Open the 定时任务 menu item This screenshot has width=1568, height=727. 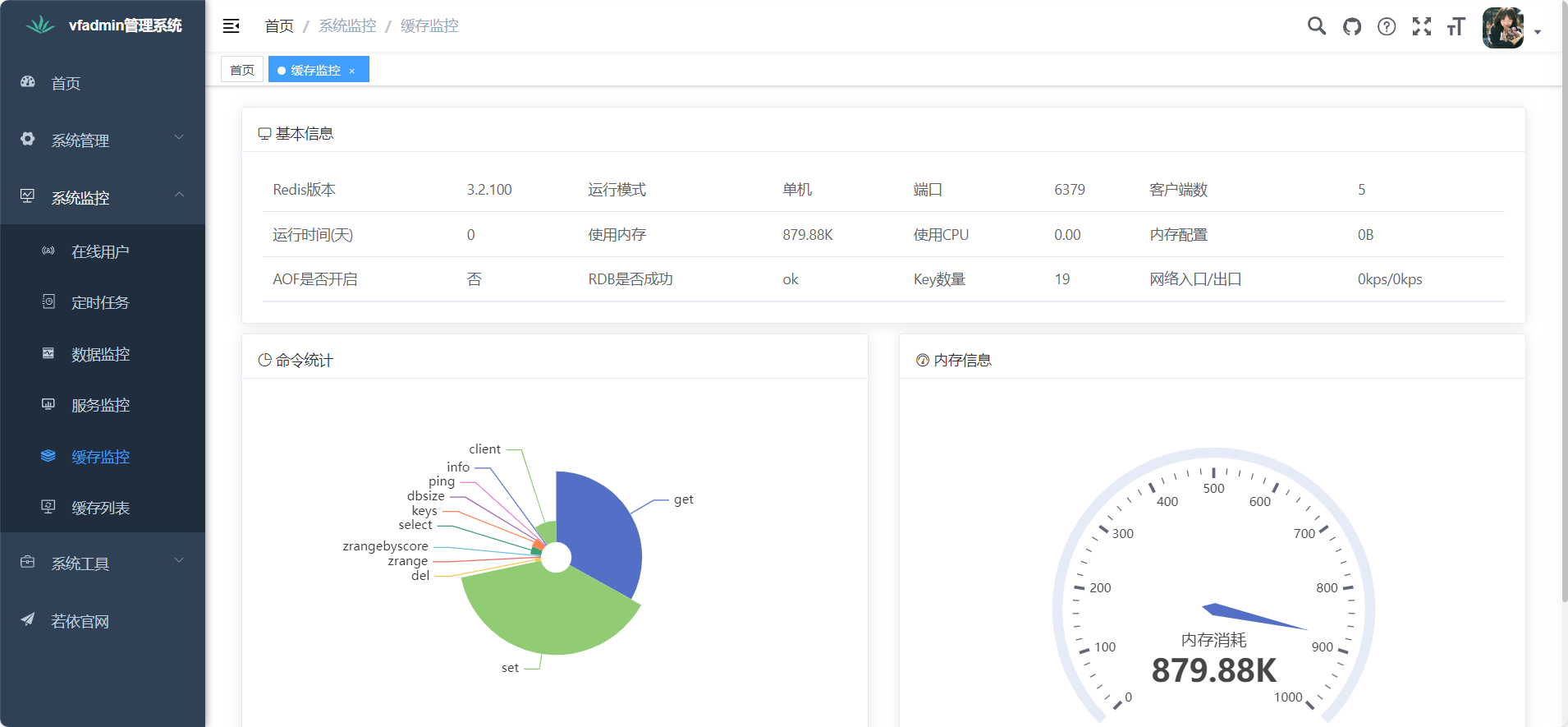coord(100,302)
